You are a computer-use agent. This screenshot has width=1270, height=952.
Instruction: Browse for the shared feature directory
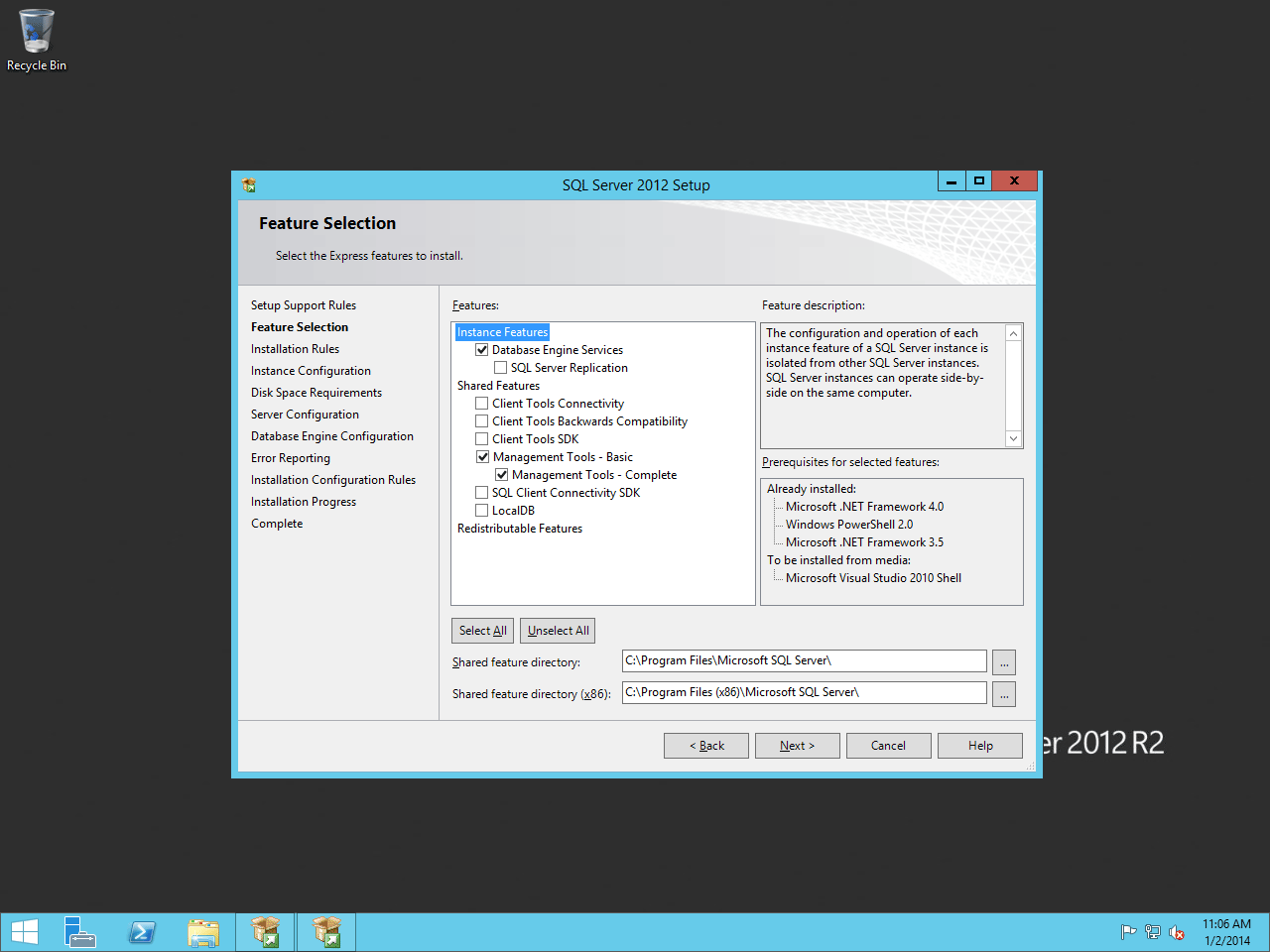click(1004, 662)
